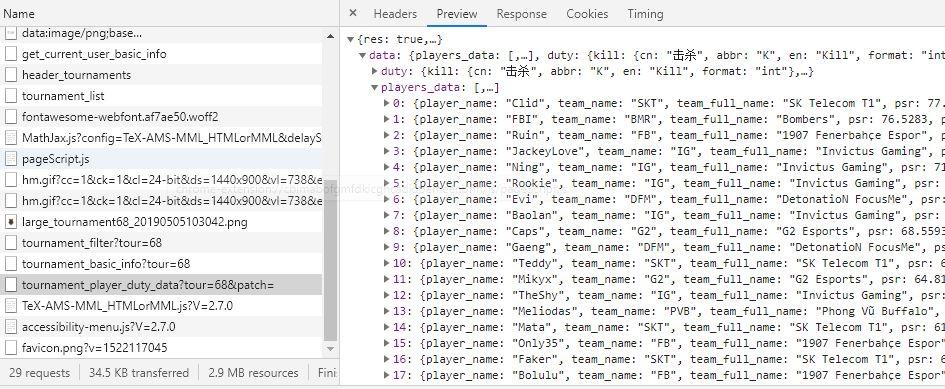Select the tournament_player_duty_data?tour=68&patch= request
Image resolution: width=945 pixels, height=389 pixels.
[x=161, y=285]
